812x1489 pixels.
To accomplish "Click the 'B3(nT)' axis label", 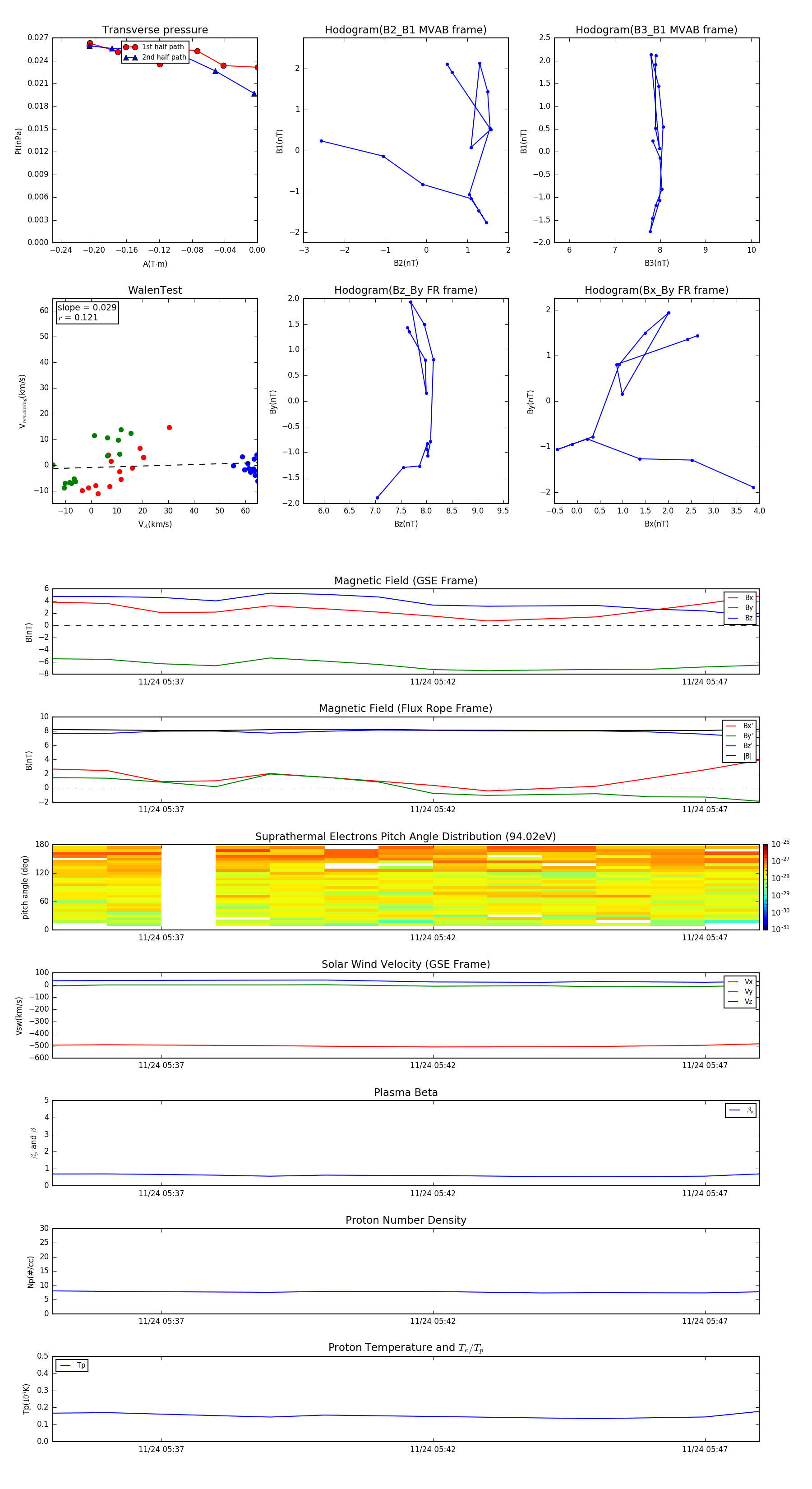I will [656, 263].
